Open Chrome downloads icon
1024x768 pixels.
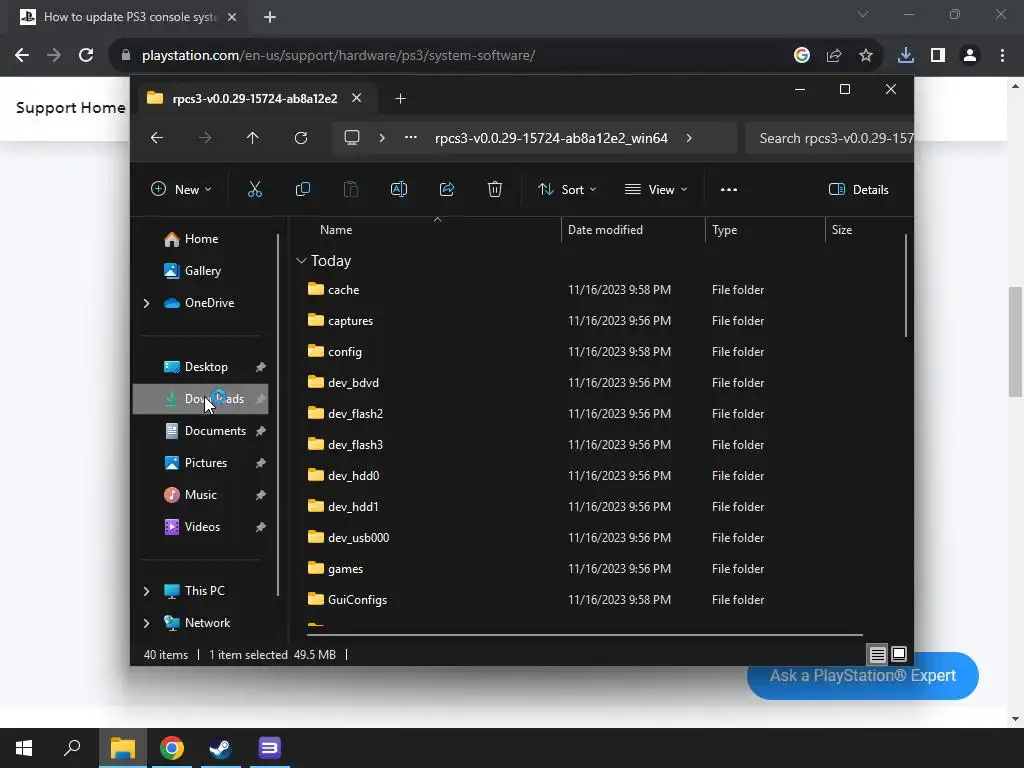point(905,56)
